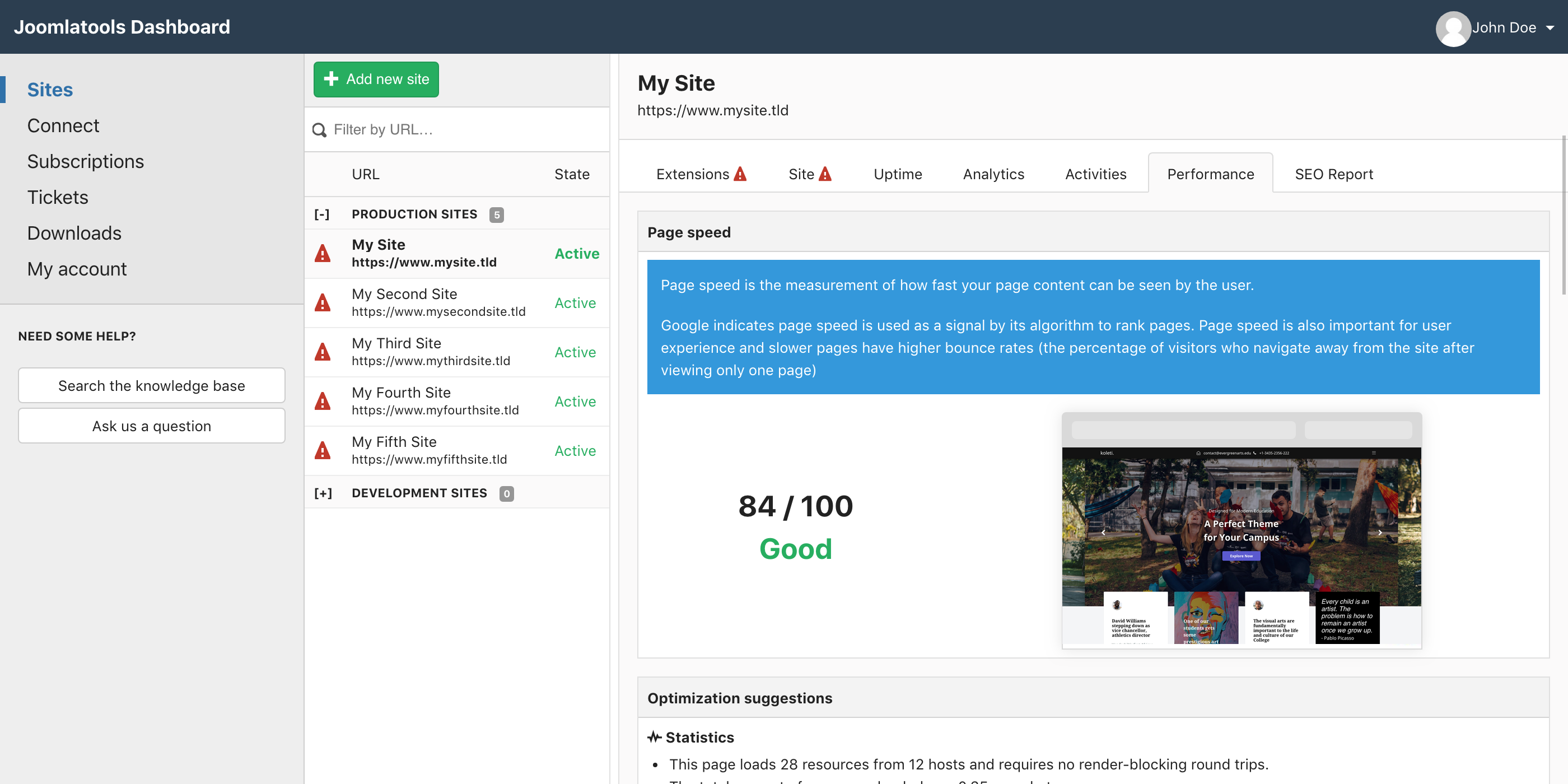Open the John Doe user dropdown arrow
Viewport: 1568px width, 784px height.
point(1550,28)
